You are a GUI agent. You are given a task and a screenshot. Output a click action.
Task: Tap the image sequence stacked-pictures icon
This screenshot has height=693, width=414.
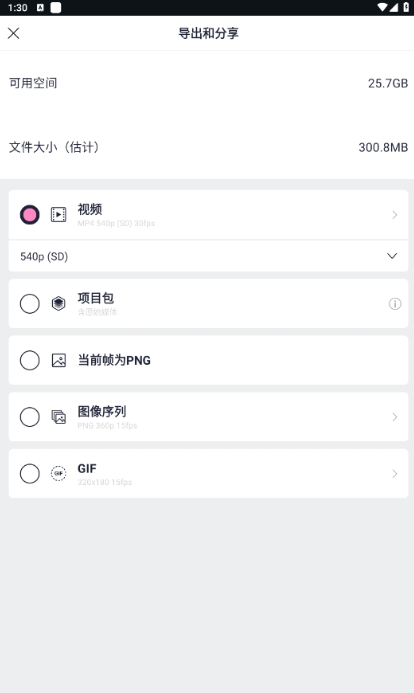(x=58, y=417)
